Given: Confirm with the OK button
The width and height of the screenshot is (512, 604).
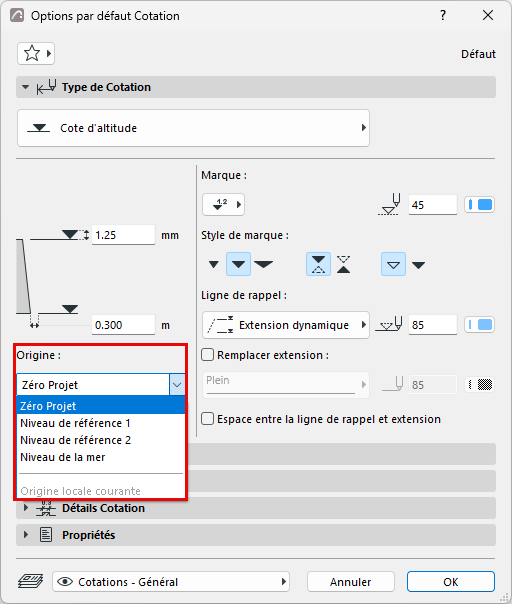Looking at the screenshot, I should click(451, 582).
